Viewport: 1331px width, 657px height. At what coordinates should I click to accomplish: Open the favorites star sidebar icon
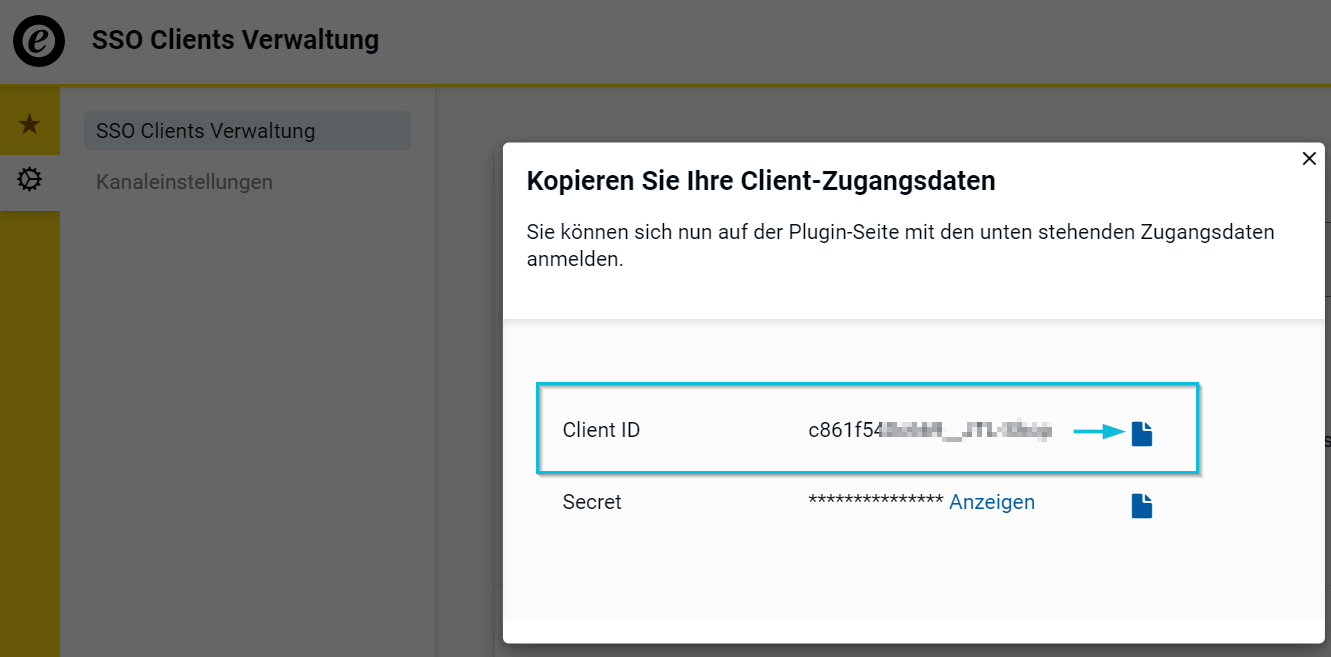click(30, 125)
